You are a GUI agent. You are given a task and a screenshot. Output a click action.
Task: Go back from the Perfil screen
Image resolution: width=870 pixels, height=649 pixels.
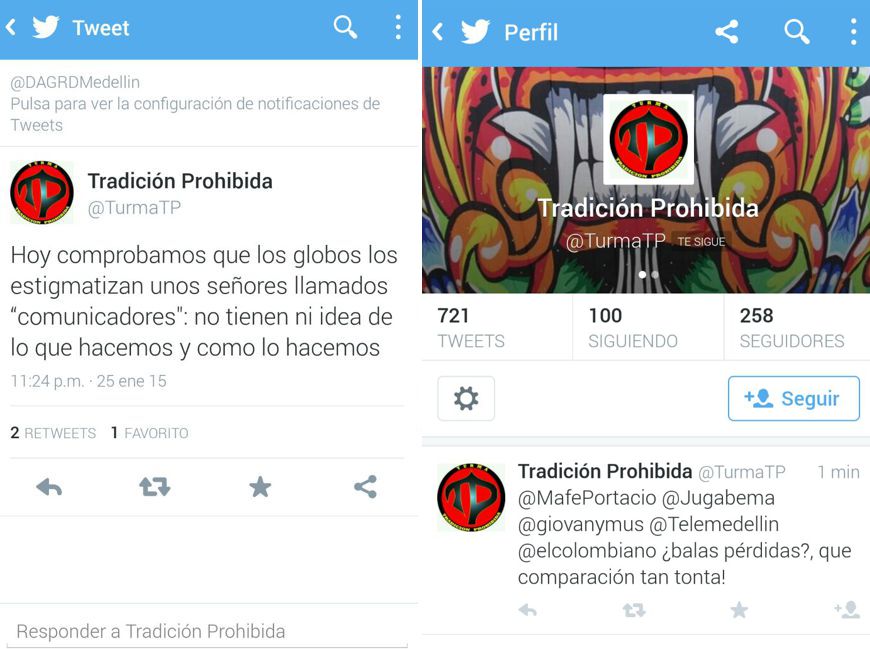[x=438, y=32]
